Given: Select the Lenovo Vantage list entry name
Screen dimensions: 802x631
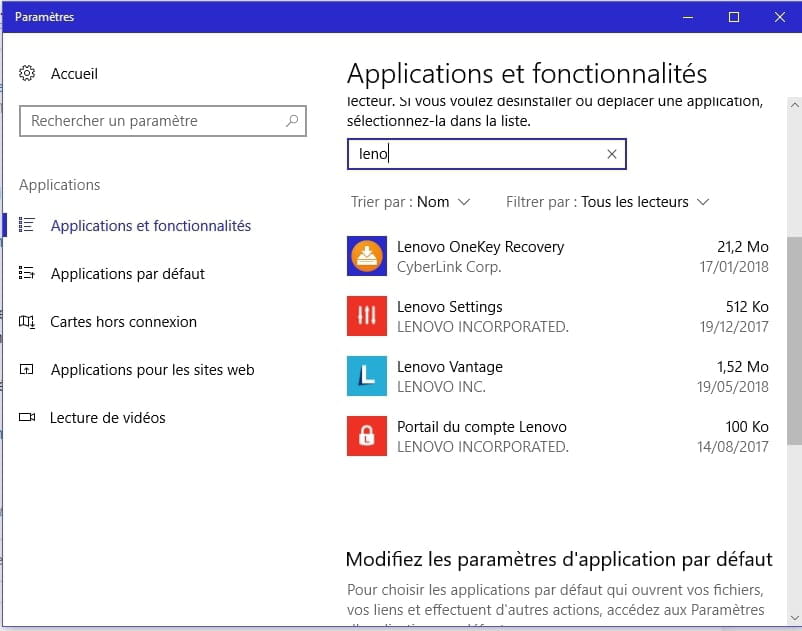Looking at the screenshot, I should [x=449, y=367].
